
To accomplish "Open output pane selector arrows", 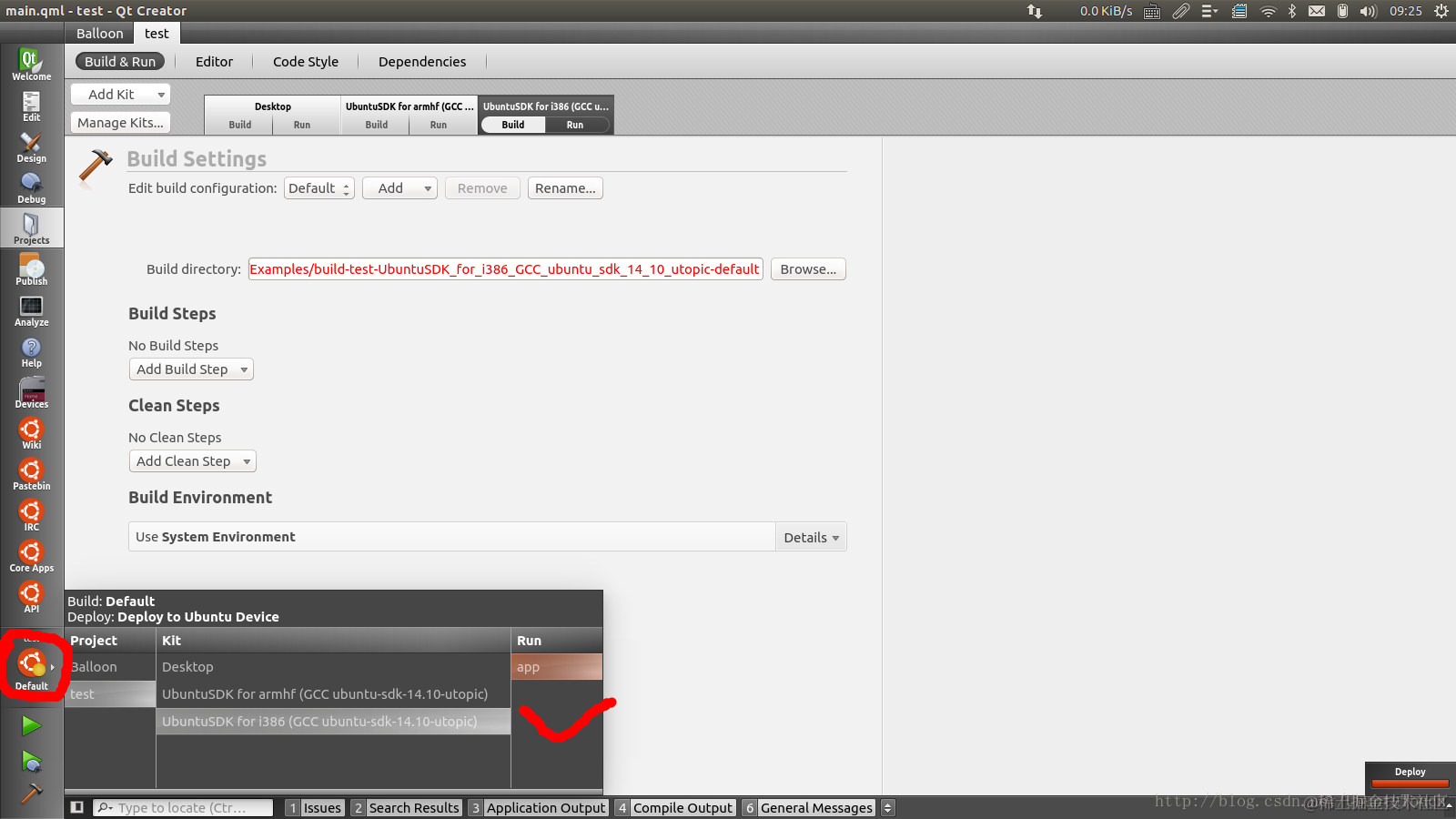I will (888, 807).
